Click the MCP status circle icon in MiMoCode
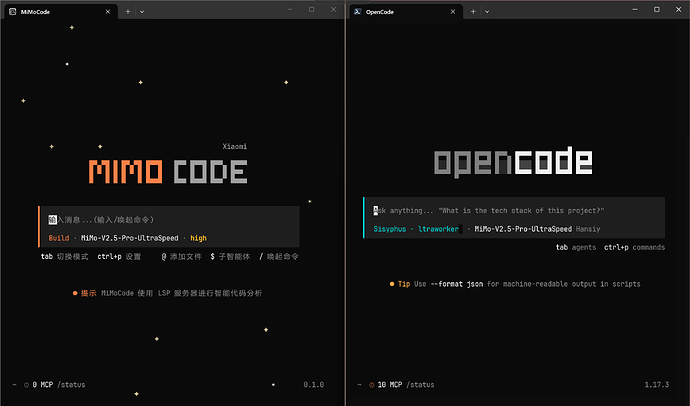 26,385
